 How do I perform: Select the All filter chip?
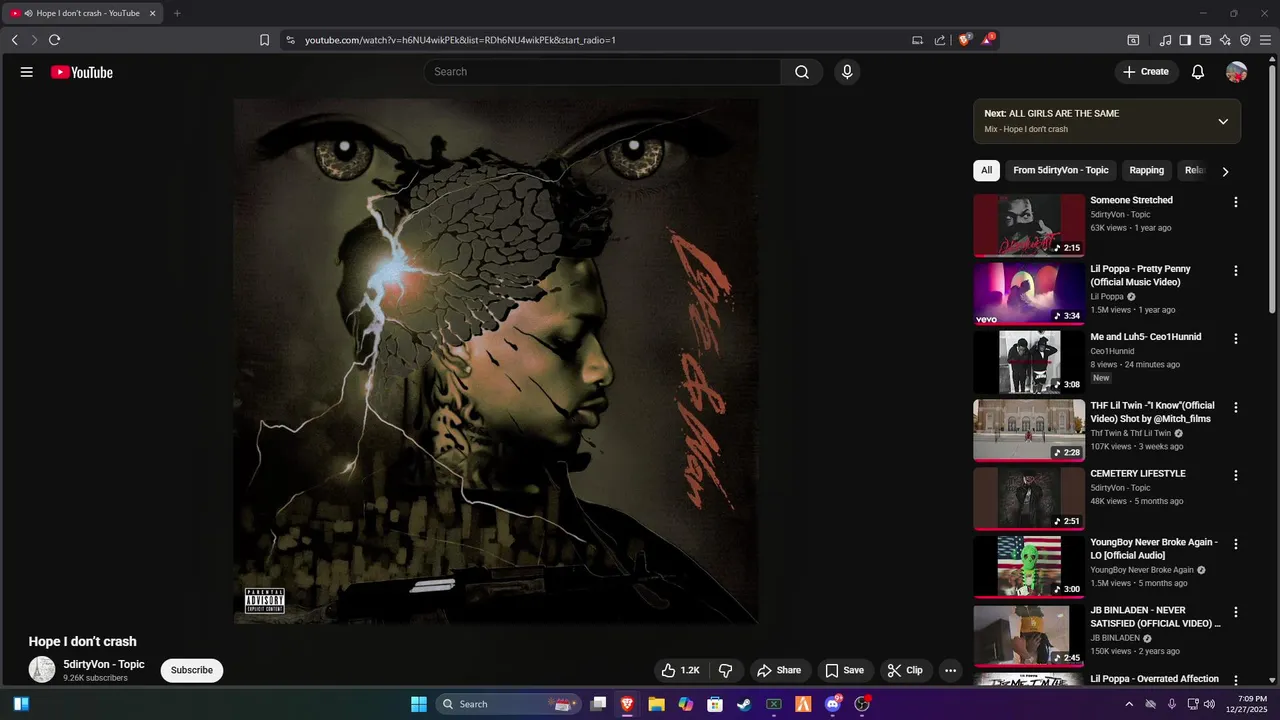[x=986, y=170]
